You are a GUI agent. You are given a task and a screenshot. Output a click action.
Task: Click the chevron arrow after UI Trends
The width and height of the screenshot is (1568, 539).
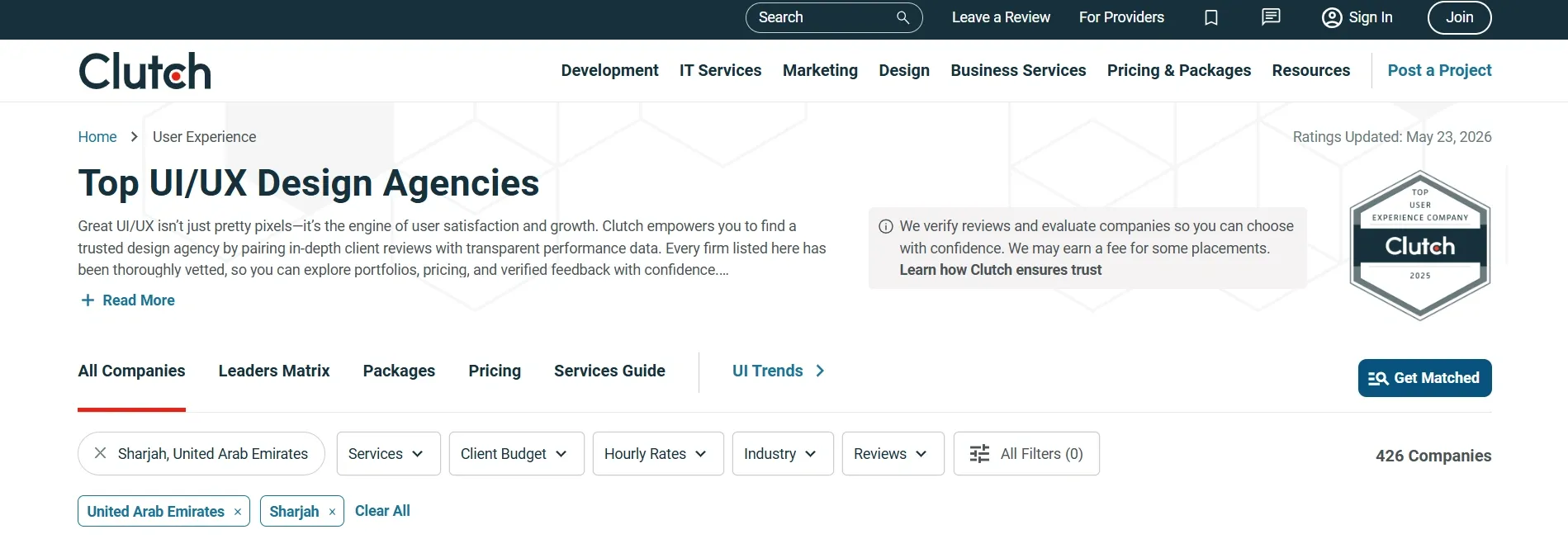click(820, 371)
